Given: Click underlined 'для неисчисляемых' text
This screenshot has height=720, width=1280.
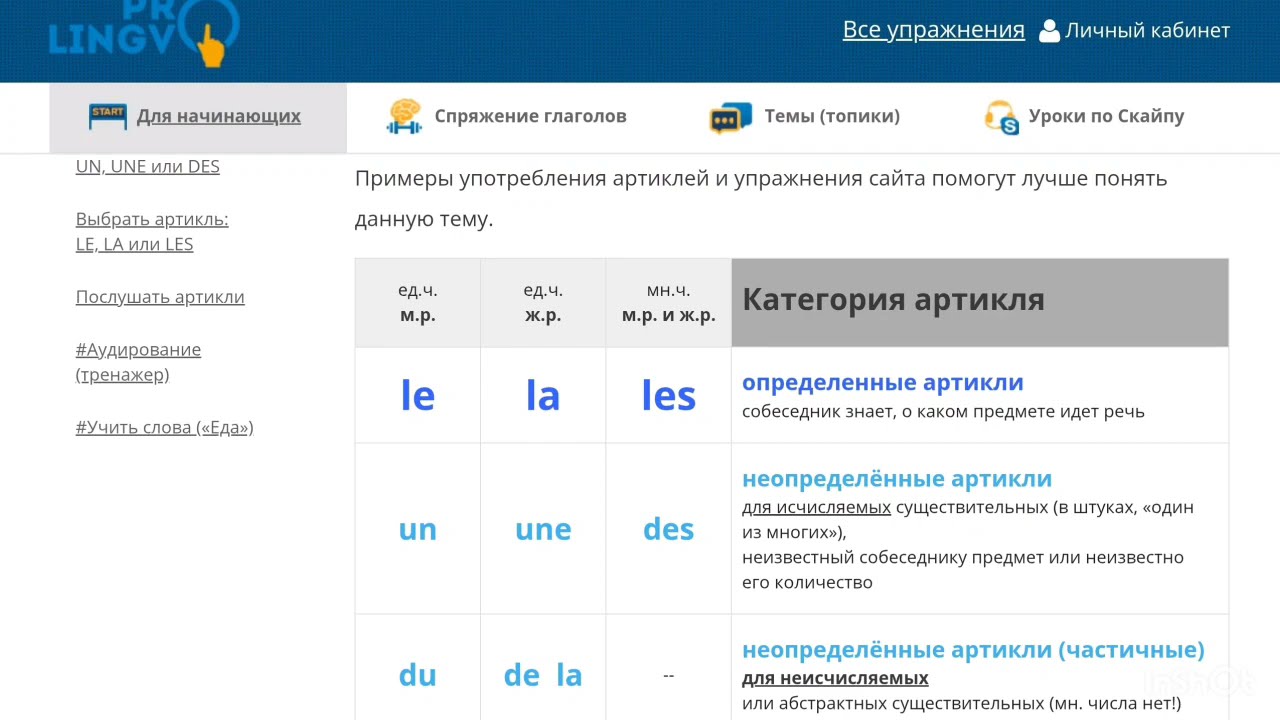Looking at the screenshot, I should coord(835,678).
